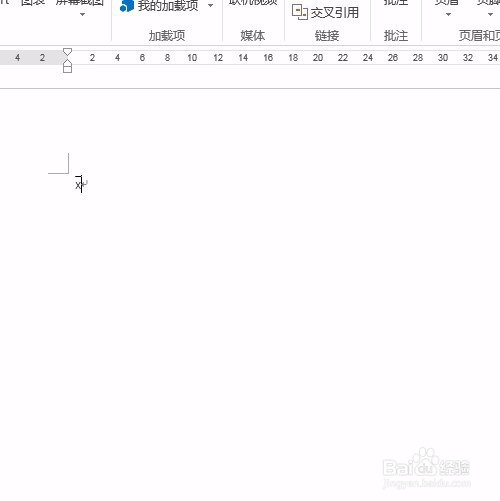Click the First Line Indent ruler marker
This screenshot has height=501, width=500.
67,52
